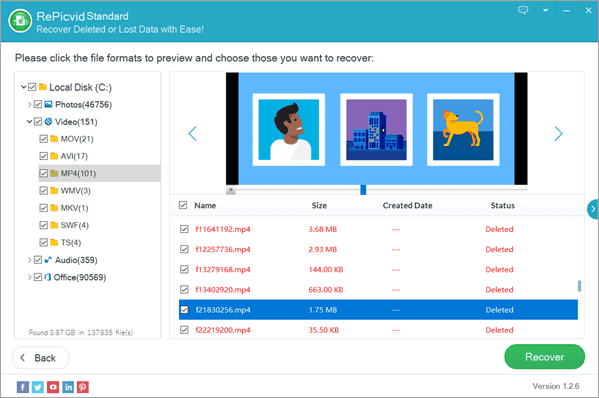Click the 144.00 KB size cell

click(326, 269)
